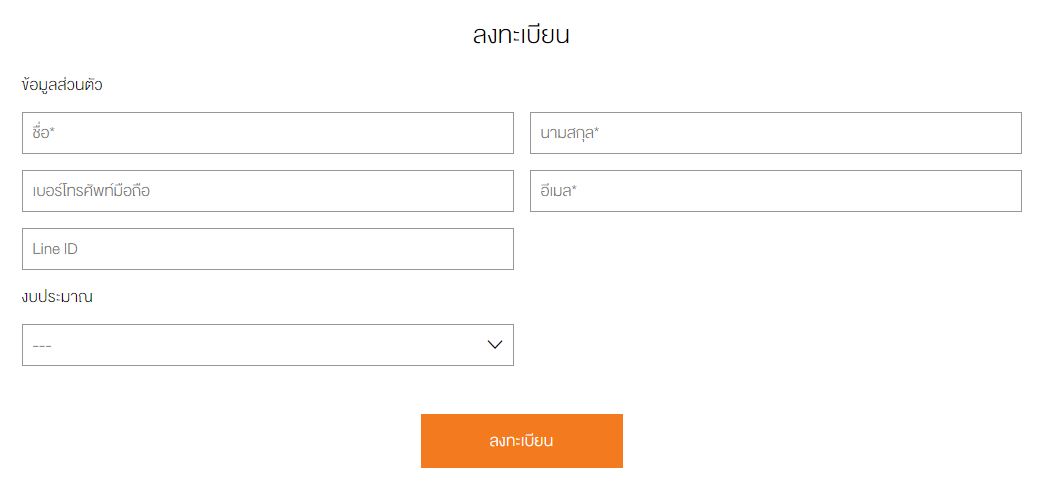The height and width of the screenshot is (486, 1043).
Task: Select the '---' placeholder in budget combo
Action: (42, 346)
